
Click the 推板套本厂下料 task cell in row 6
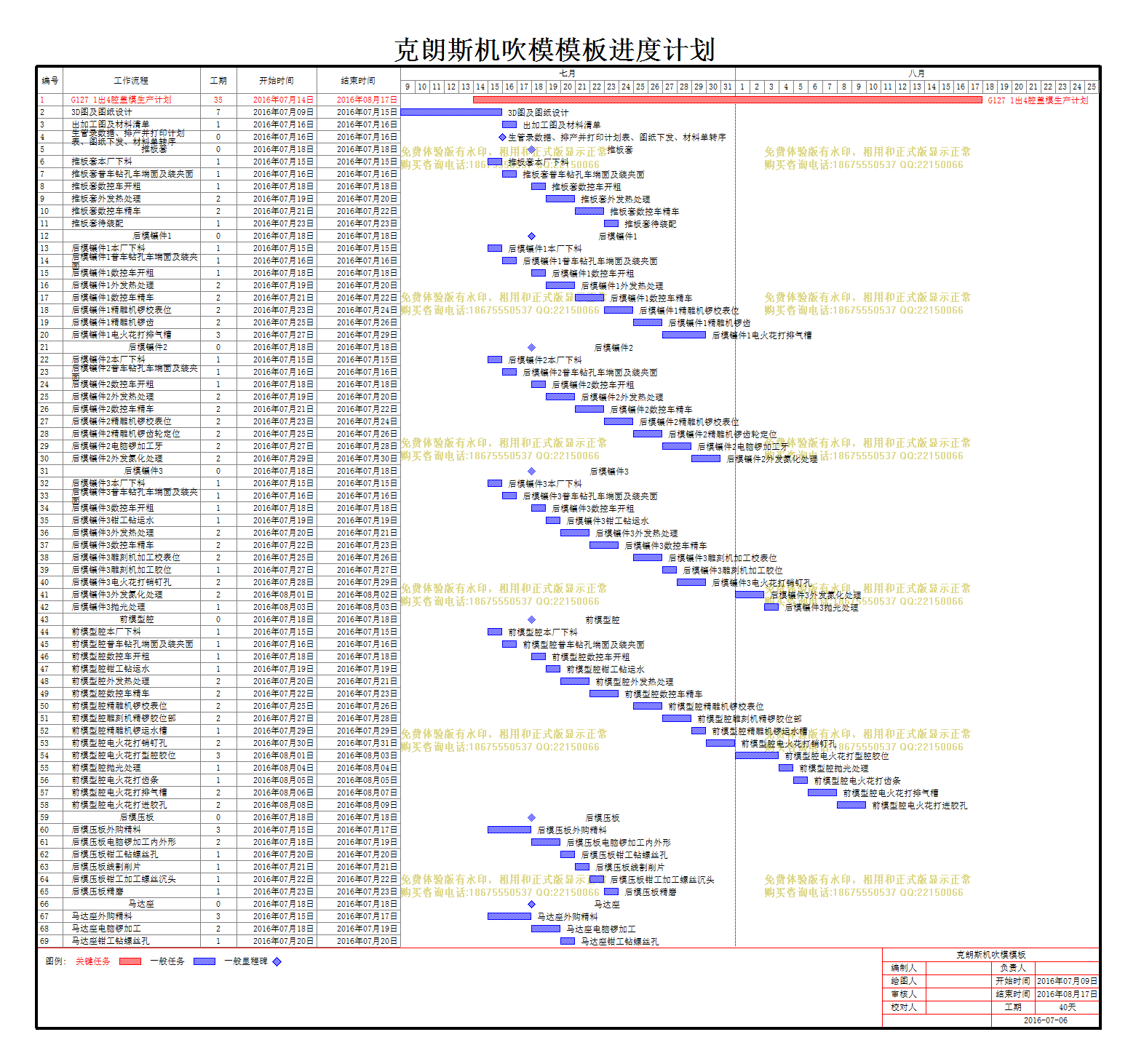tap(131, 162)
